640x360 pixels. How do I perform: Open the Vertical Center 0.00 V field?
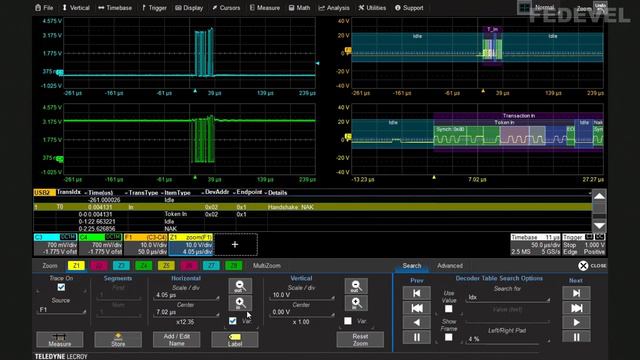[x=301, y=312]
